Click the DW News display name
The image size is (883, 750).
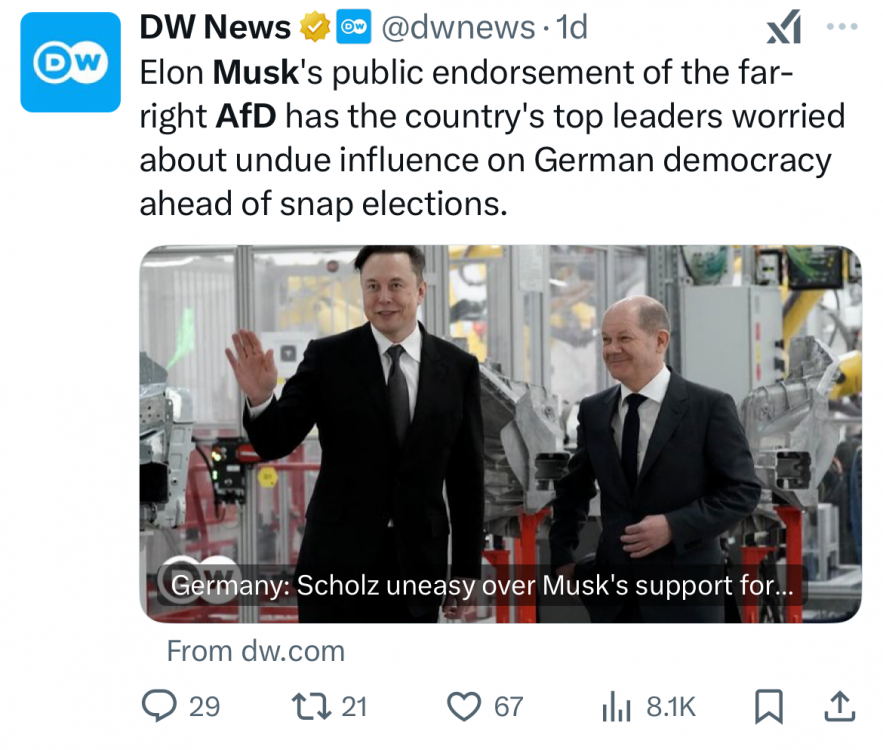pos(215,29)
